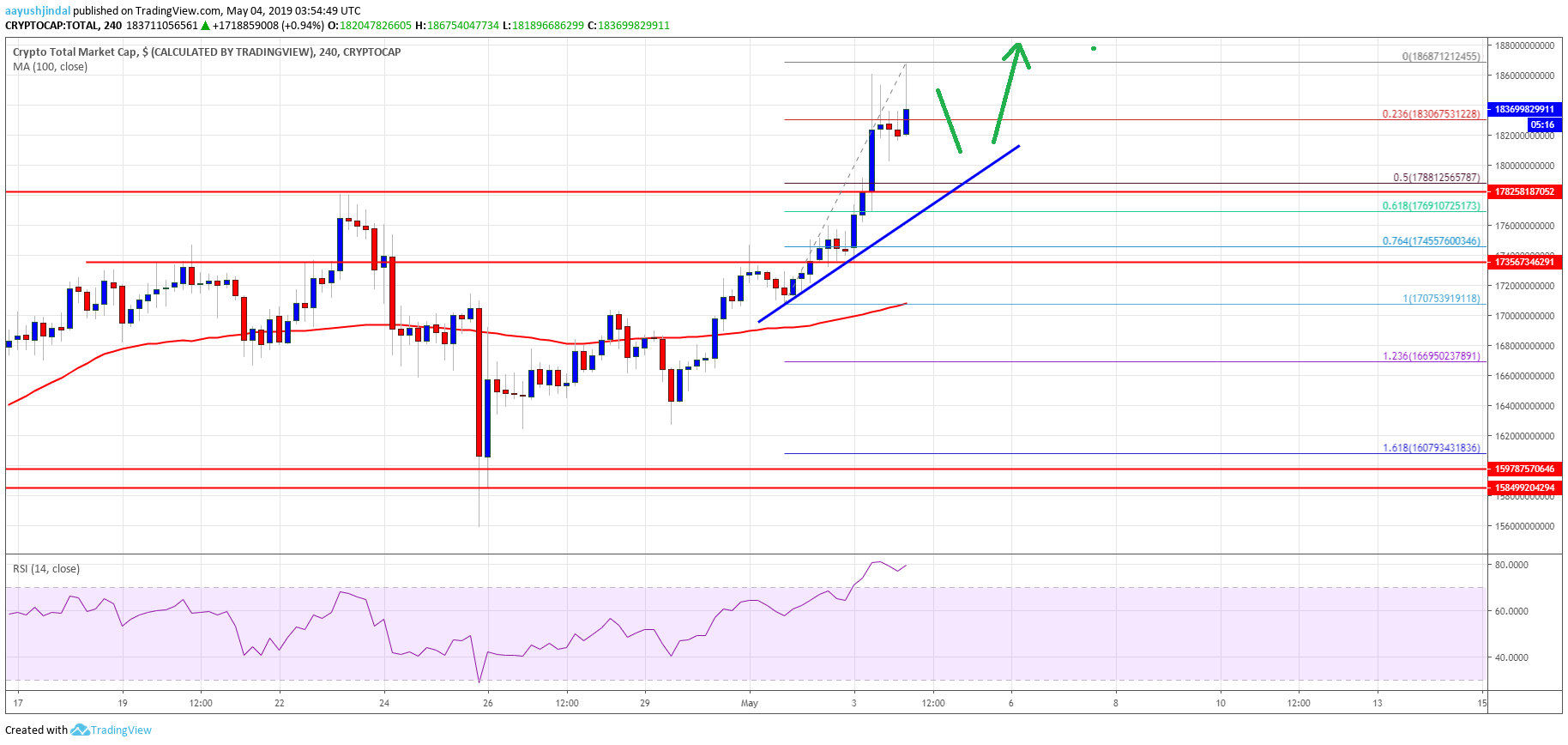Click the 188000000000 price axis value
1568x745 pixels.
pos(1524,45)
